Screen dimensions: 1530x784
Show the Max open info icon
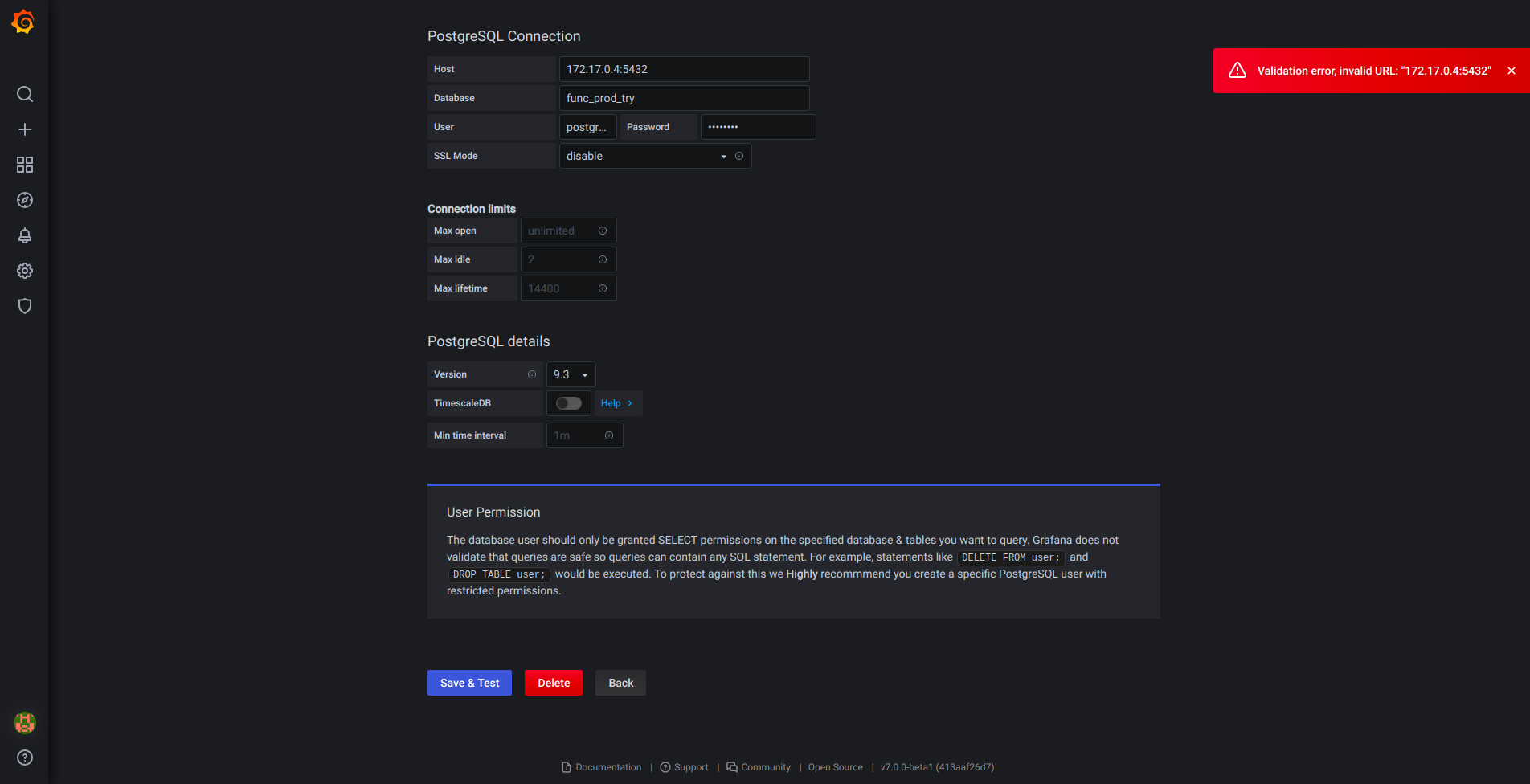coord(603,231)
